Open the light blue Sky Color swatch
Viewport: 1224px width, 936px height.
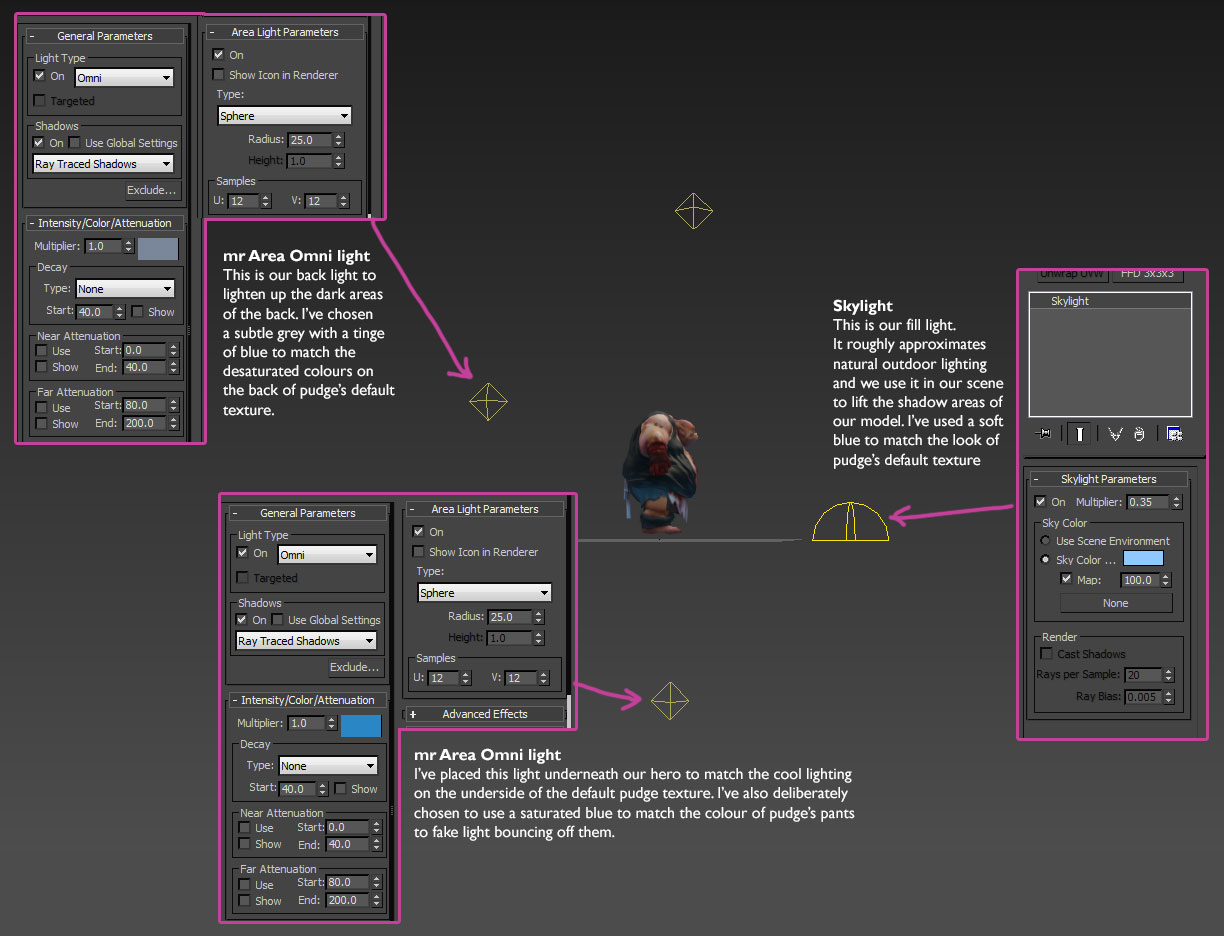(1143, 559)
